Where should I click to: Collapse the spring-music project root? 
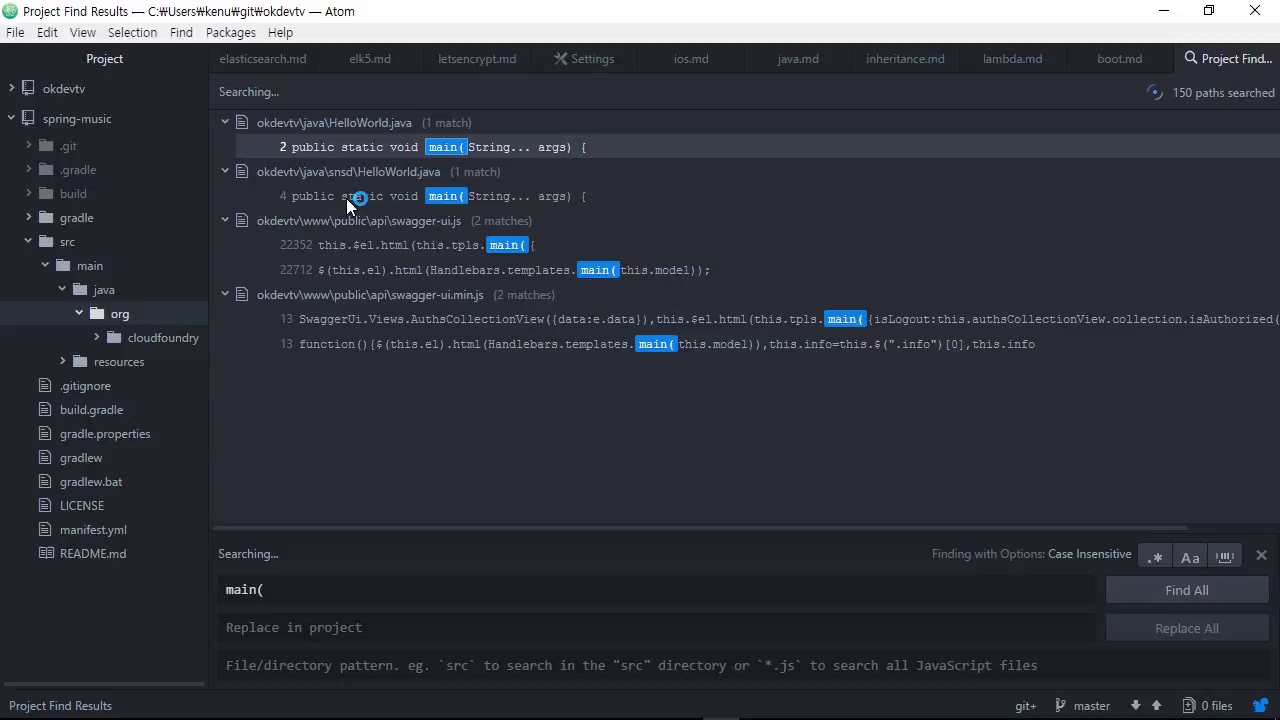click(x=11, y=119)
